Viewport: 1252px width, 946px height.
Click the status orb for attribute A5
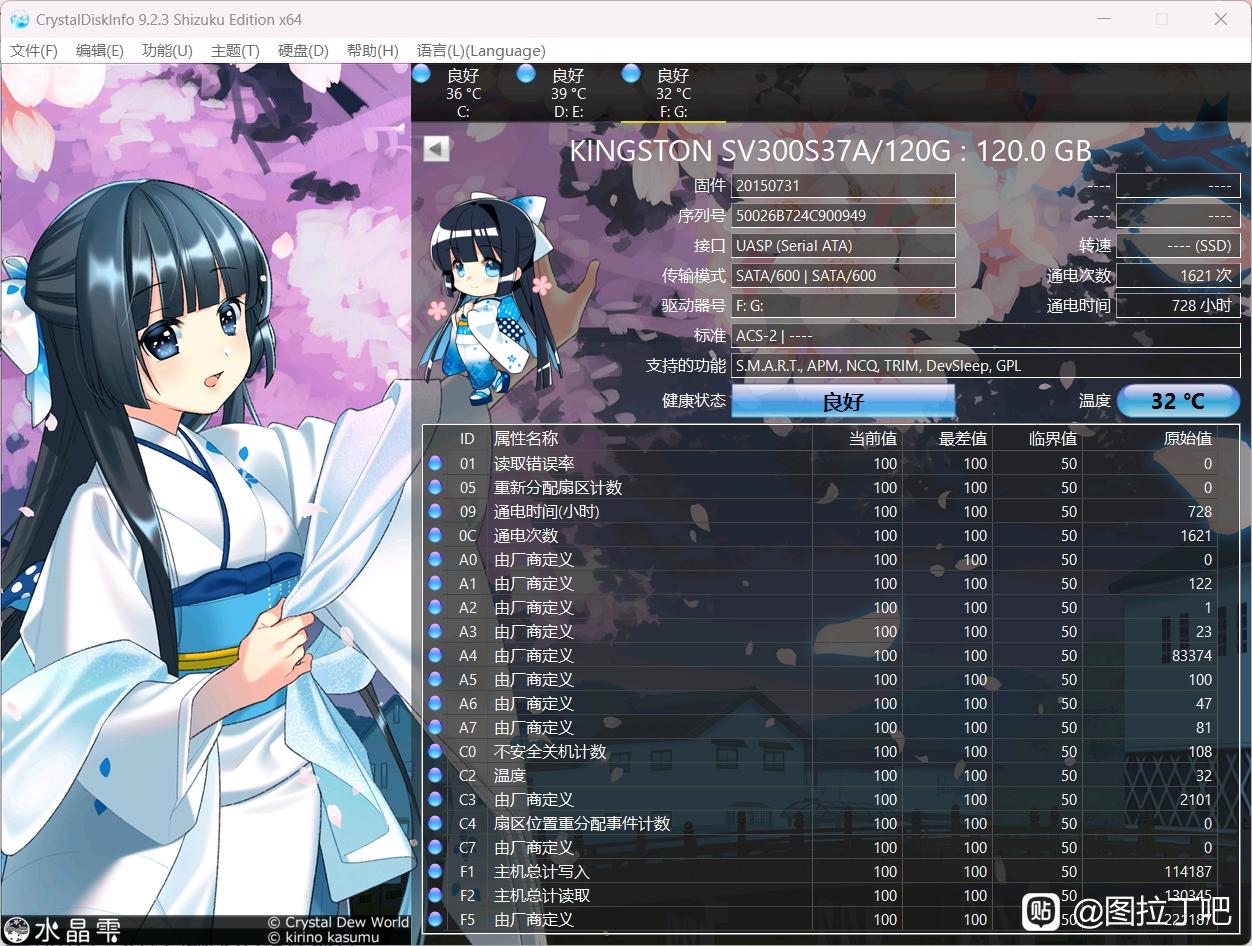pyautogui.click(x=435, y=679)
